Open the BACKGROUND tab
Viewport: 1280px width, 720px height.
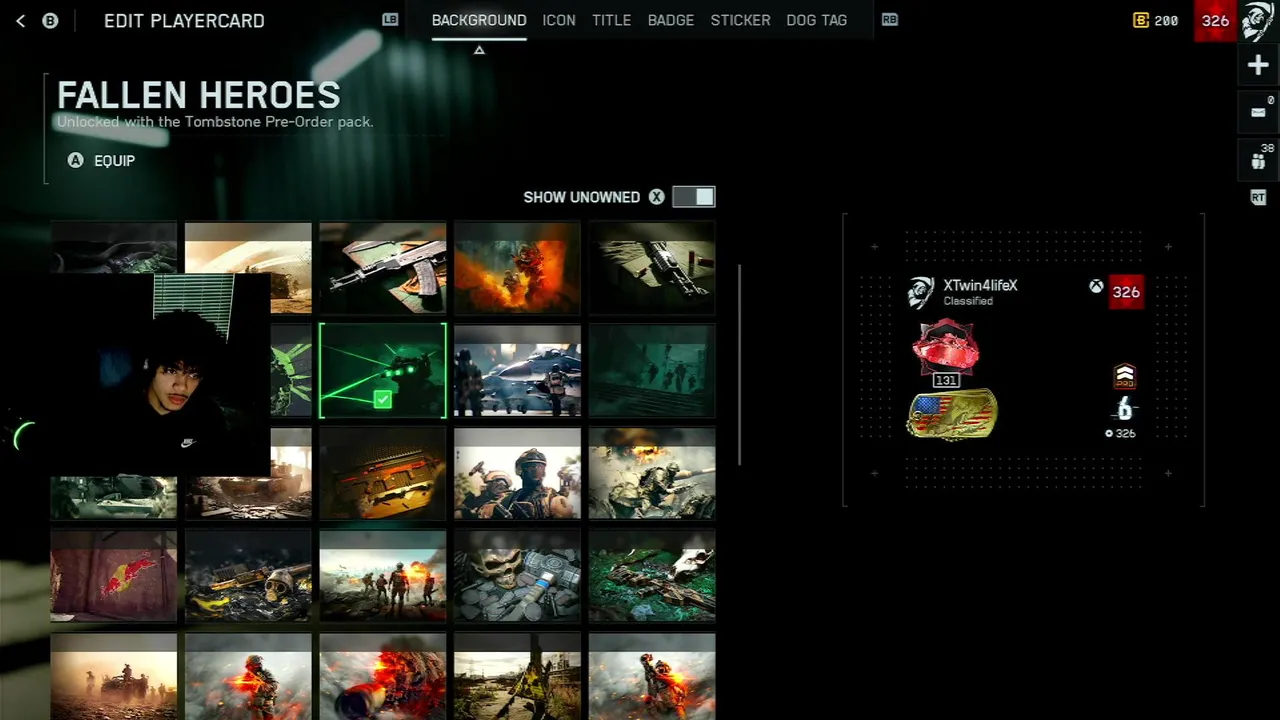click(x=479, y=20)
